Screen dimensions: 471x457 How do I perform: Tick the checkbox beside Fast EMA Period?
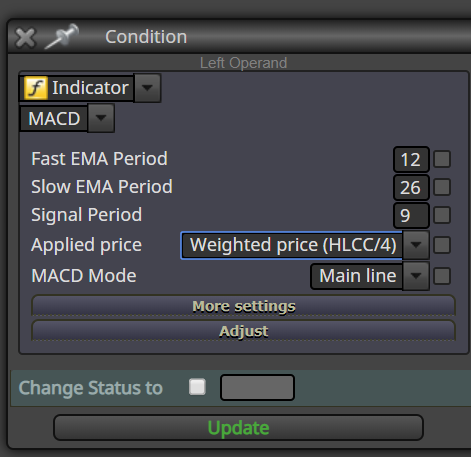(x=442, y=159)
